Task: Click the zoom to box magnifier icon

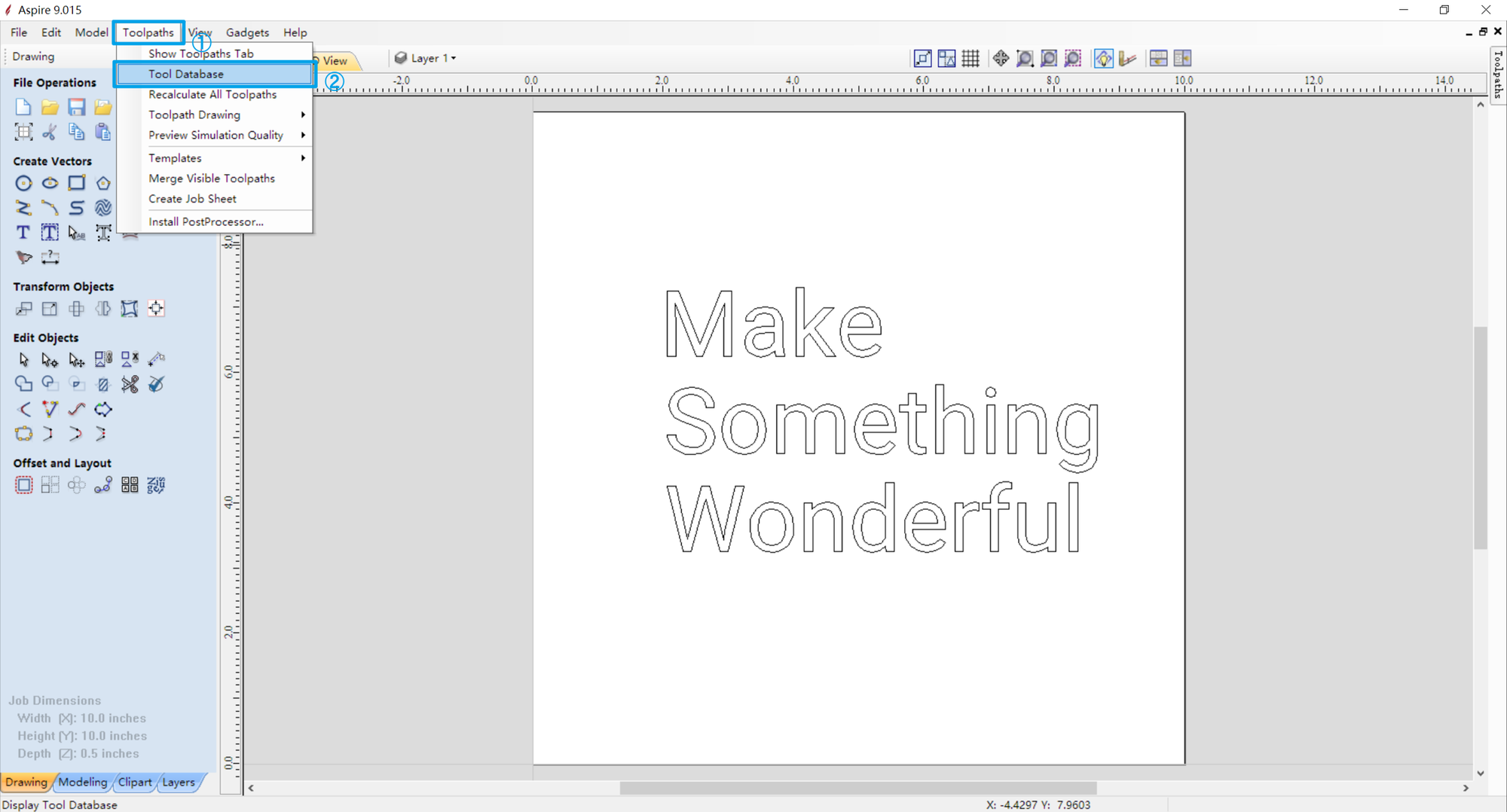Action: point(1025,58)
